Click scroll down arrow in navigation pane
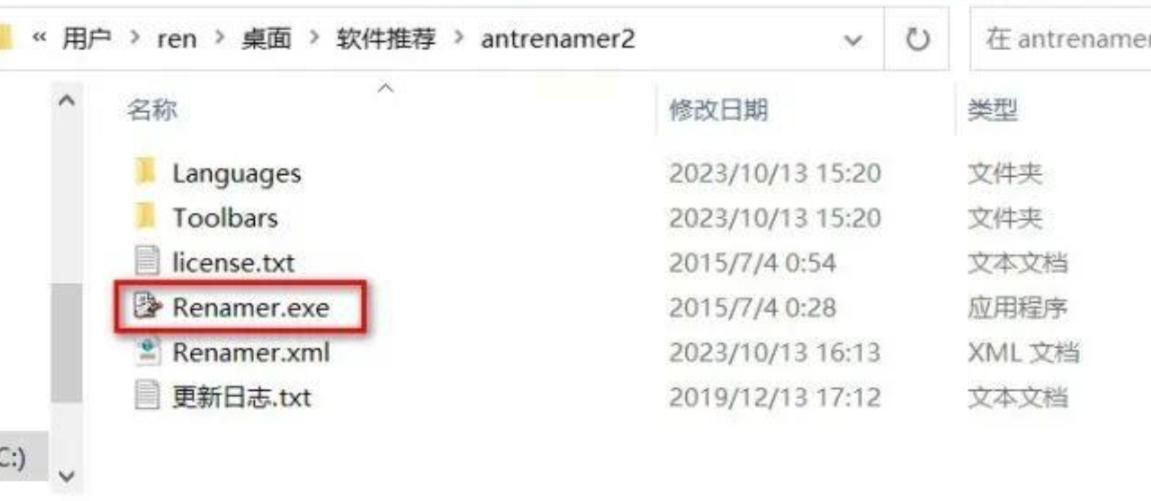The width and height of the screenshot is (1151, 501). pyautogui.click(x=66, y=476)
